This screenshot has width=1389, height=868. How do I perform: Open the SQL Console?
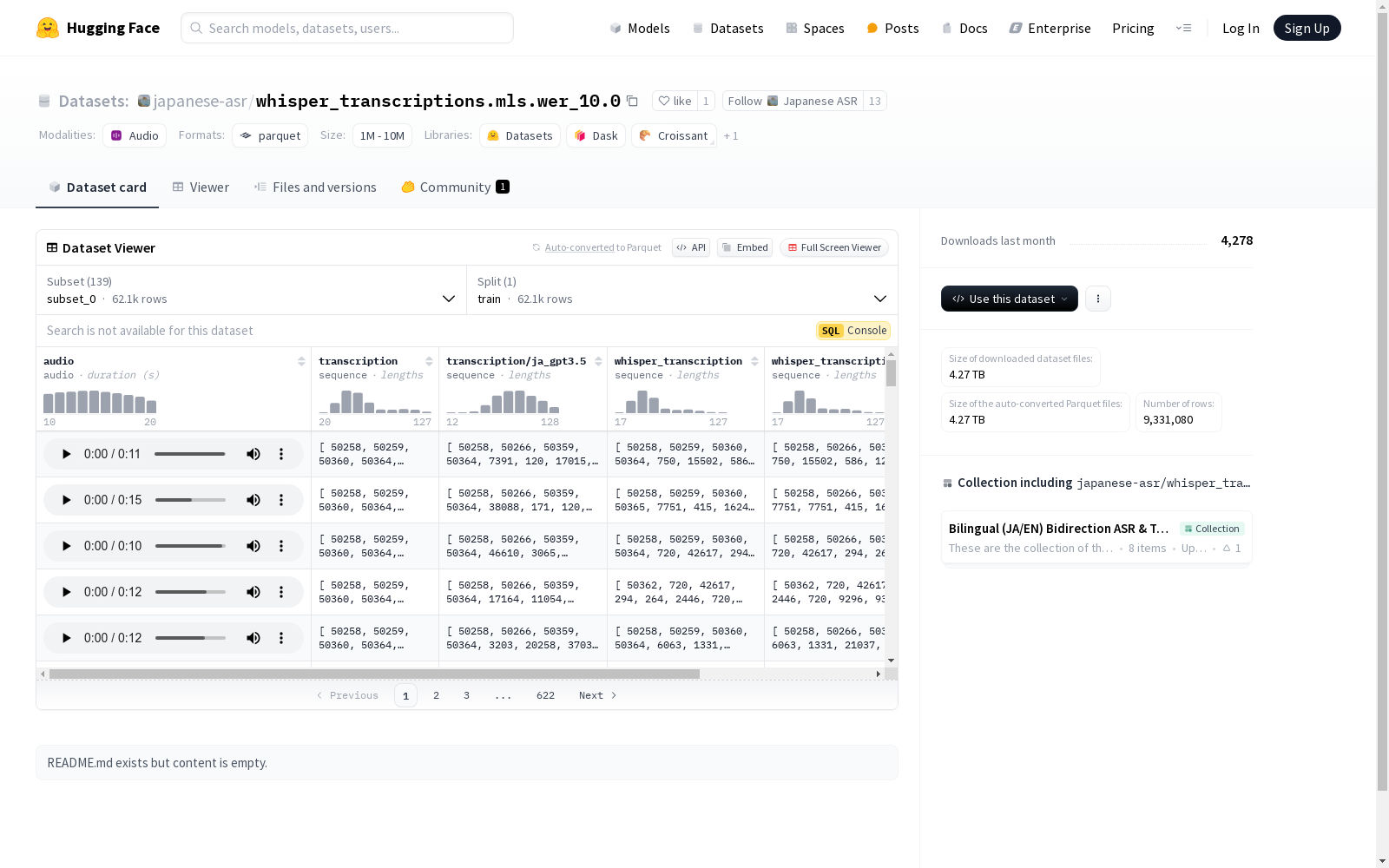[853, 331]
